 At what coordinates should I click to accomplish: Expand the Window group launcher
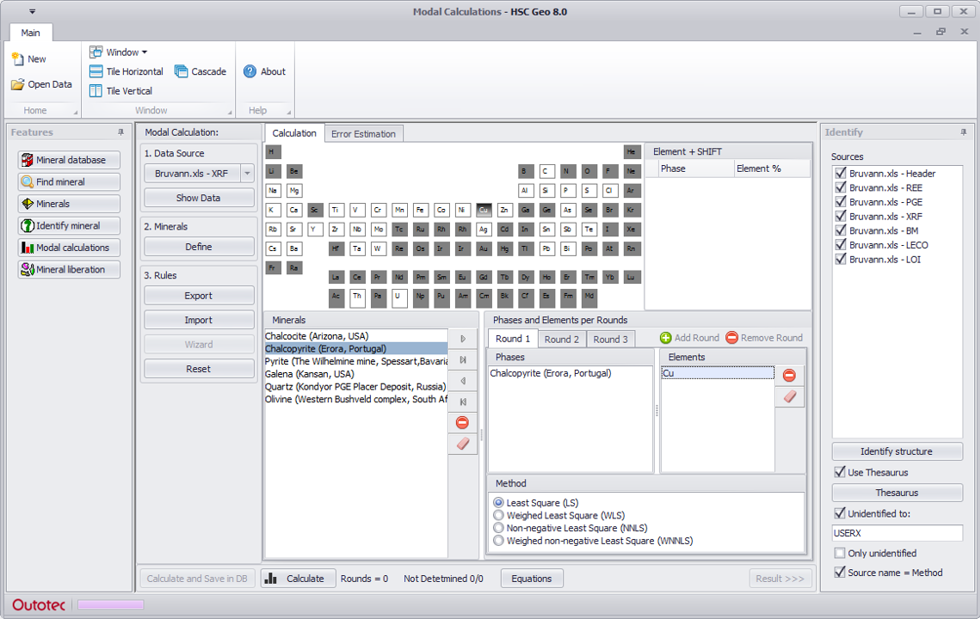(230, 113)
